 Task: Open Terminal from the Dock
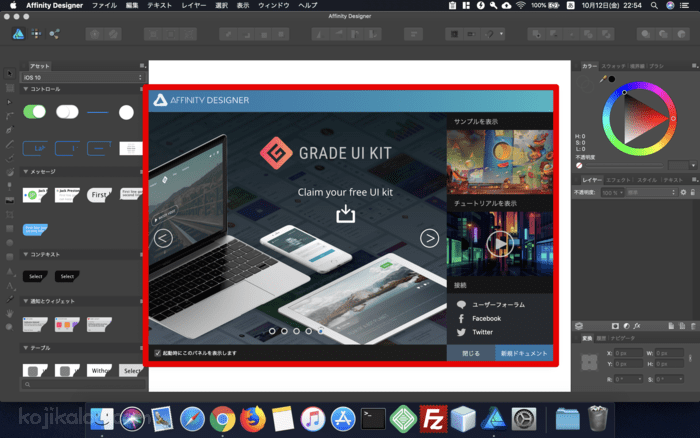373,419
